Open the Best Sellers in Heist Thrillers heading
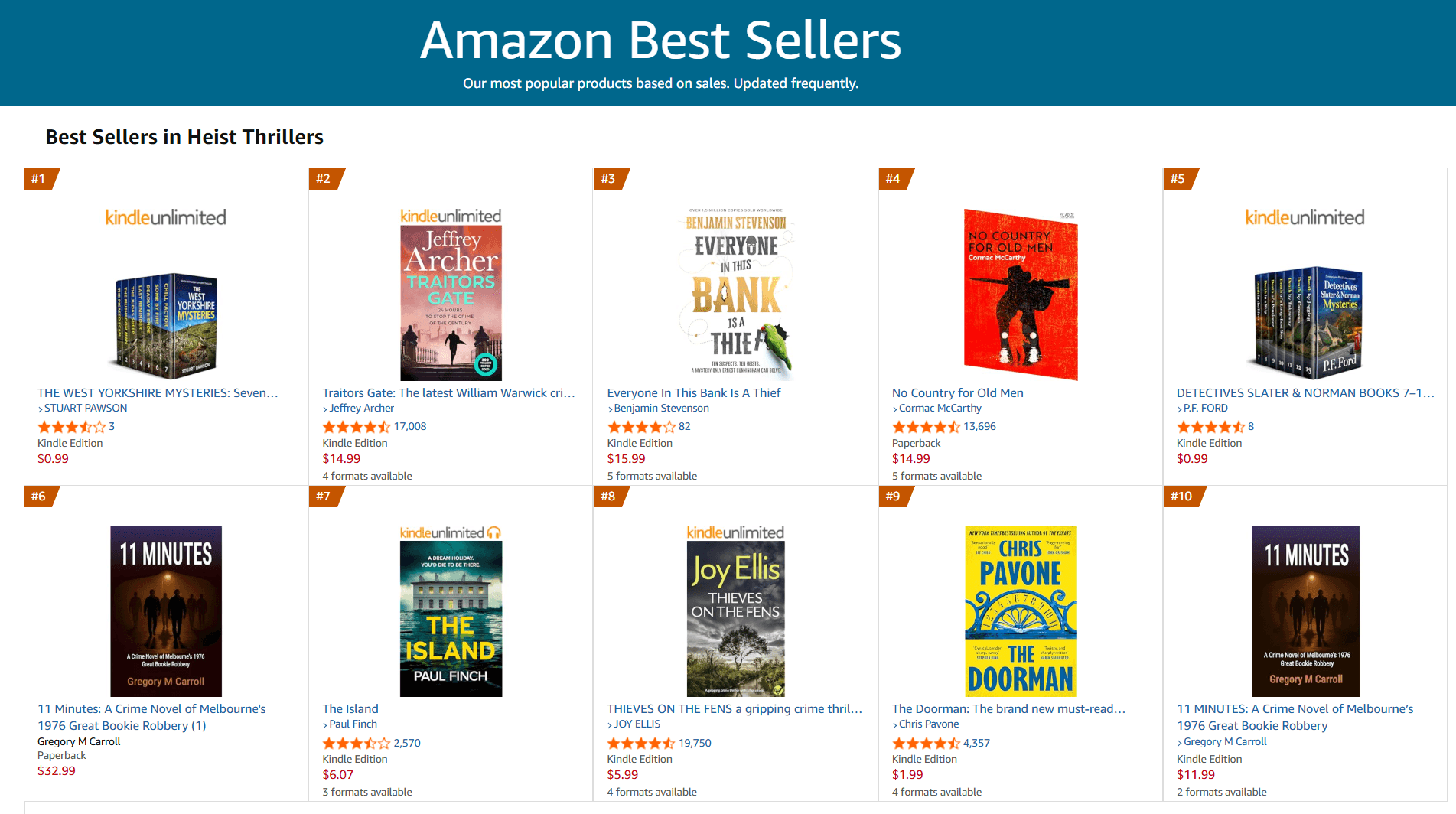This screenshot has height=814, width=1456. click(184, 136)
